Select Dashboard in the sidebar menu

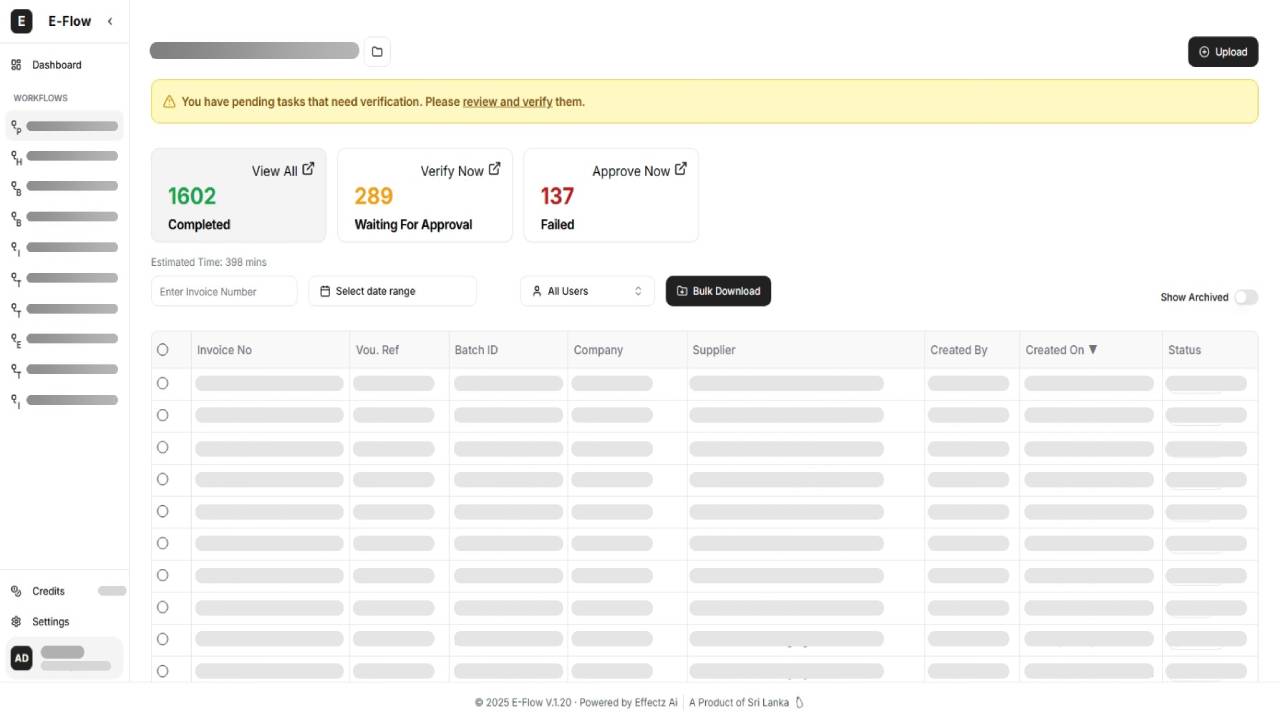tap(56, 64)
